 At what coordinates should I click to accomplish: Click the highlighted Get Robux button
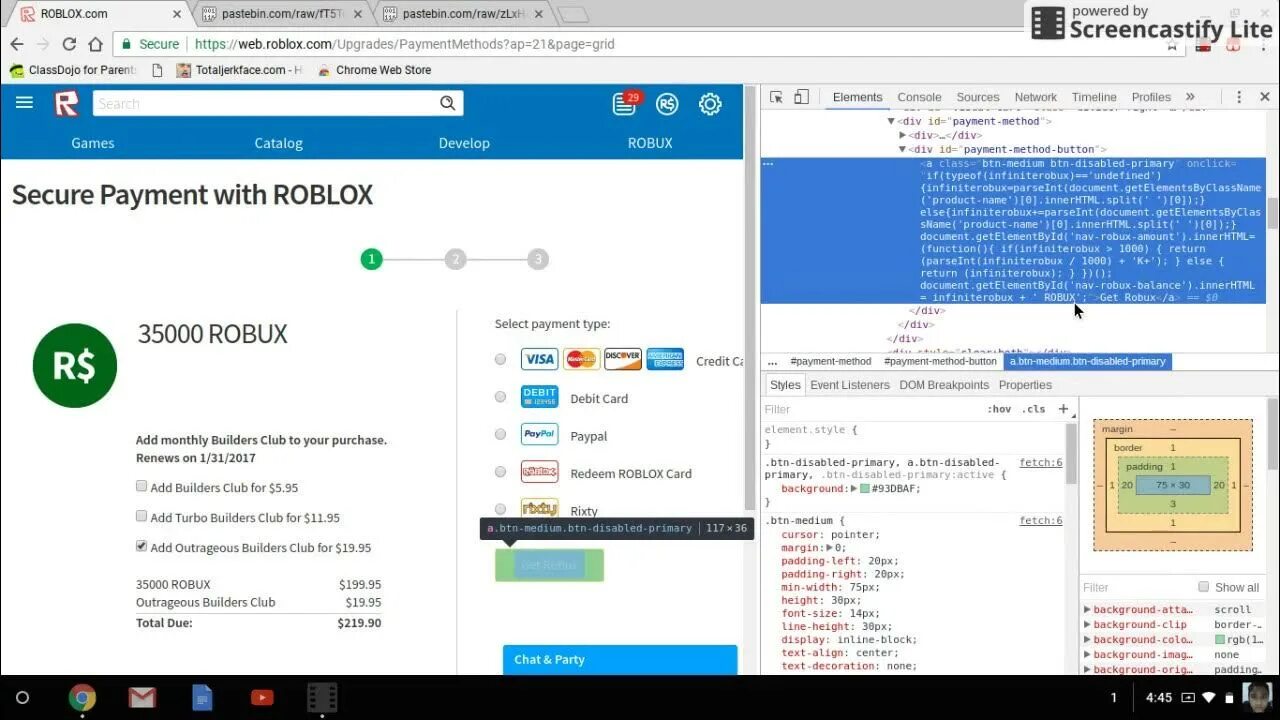549,565
